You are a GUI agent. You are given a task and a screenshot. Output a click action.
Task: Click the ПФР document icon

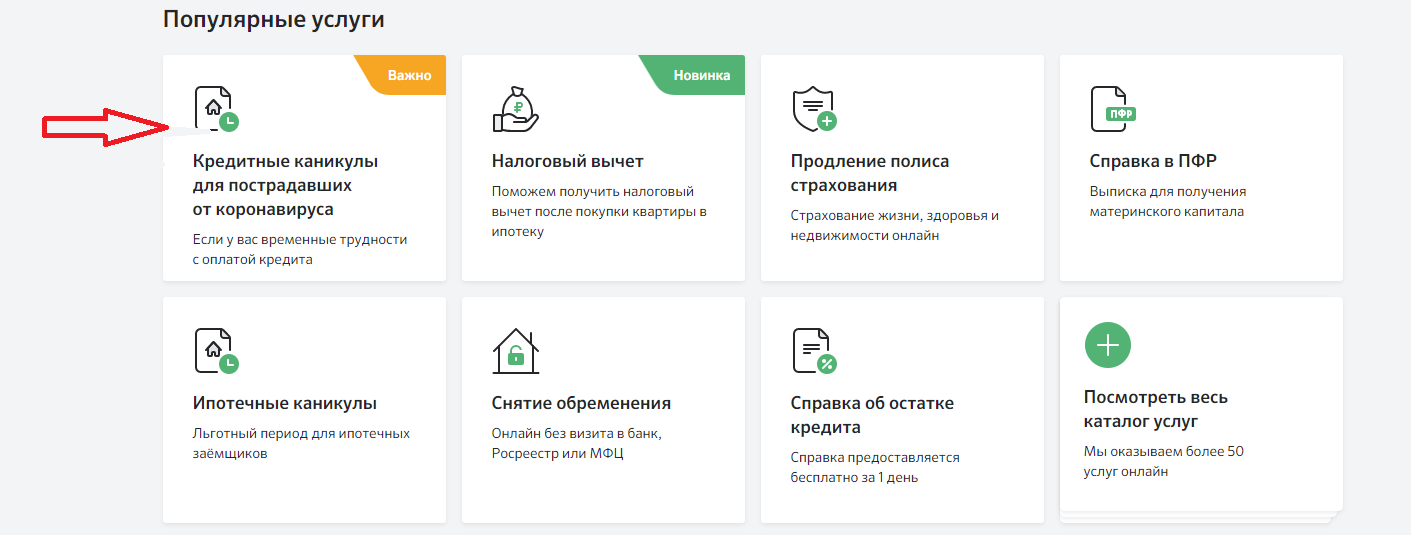(x=1112, y=109)
